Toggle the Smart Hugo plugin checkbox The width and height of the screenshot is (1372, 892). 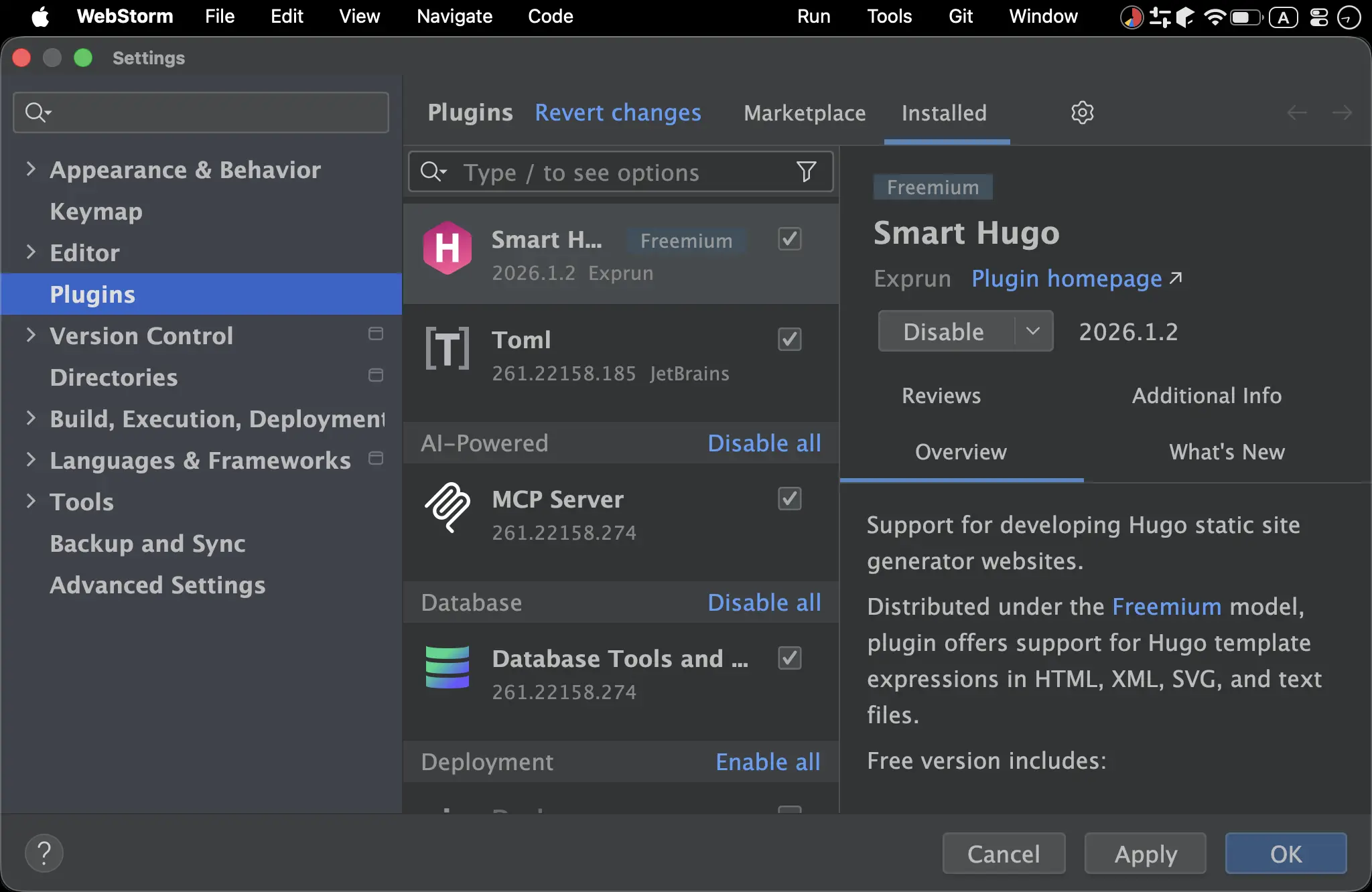(790, 238)
